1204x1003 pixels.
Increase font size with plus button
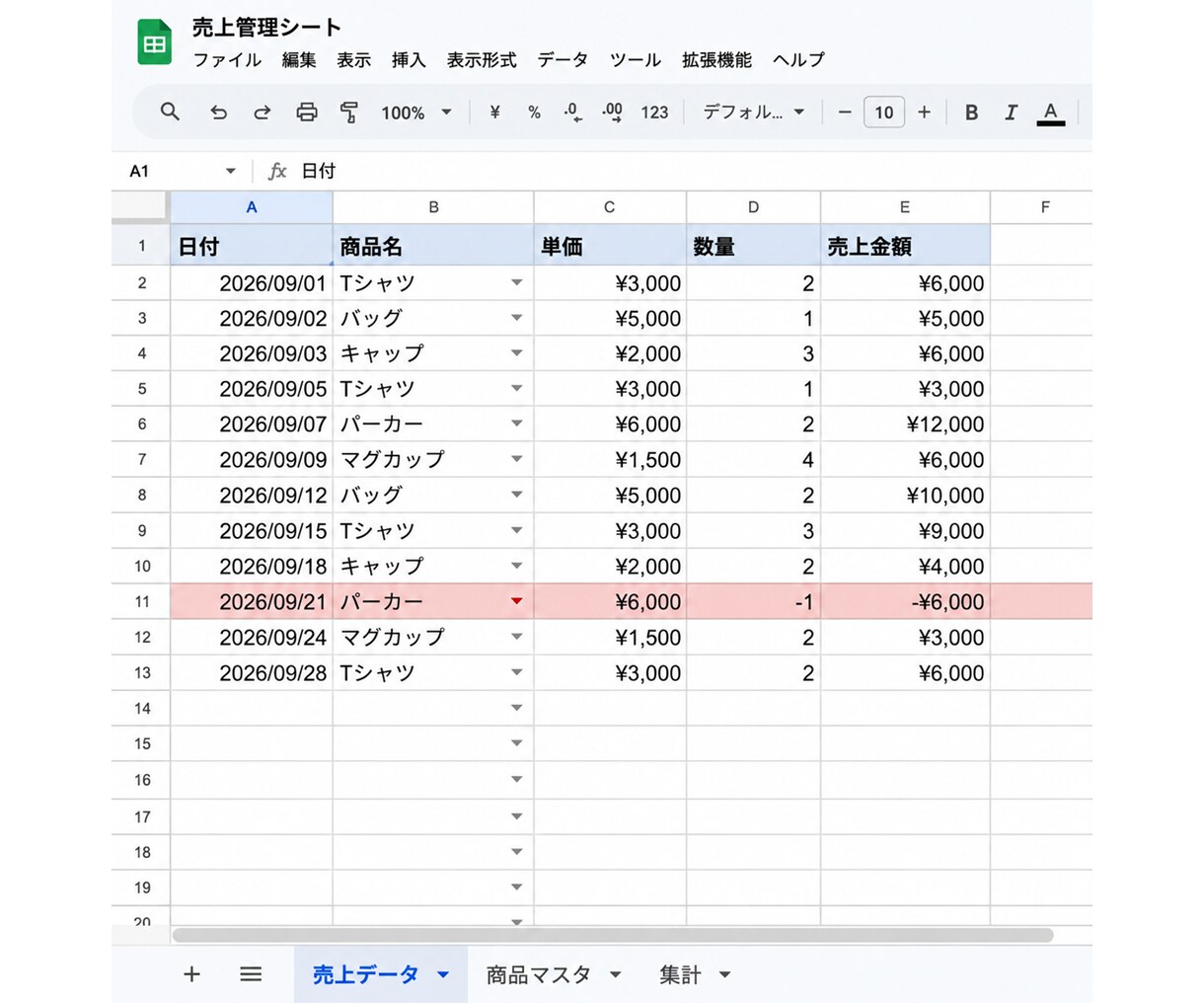pyautogui.click(x=924, y=113)
